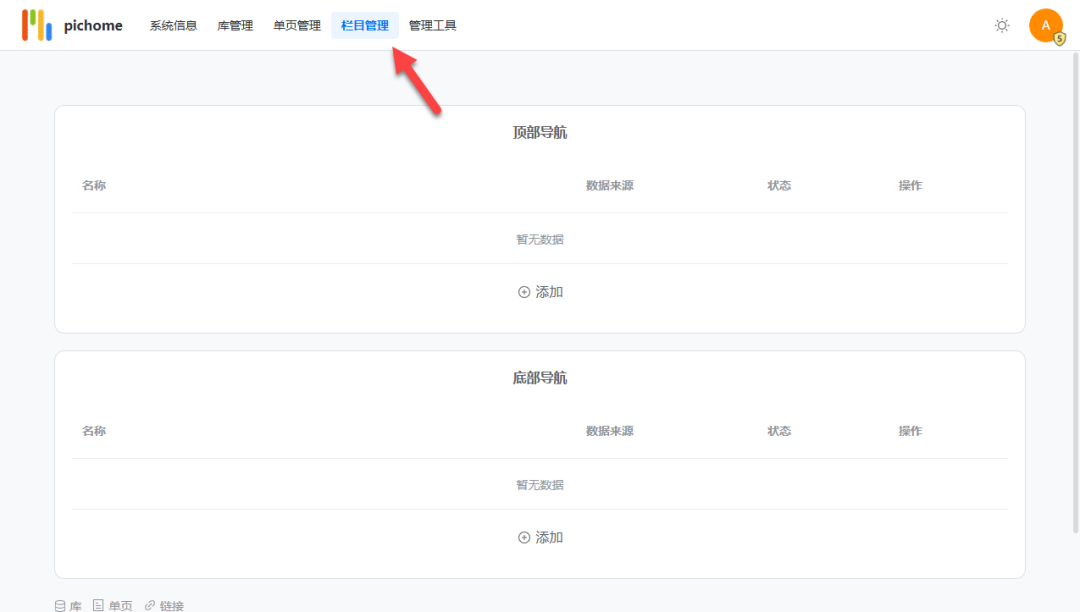The width and height of the screenshot is (1080, 612).
Task: Click the chain link icon beside 链接
Action: (x=150, y=605)
